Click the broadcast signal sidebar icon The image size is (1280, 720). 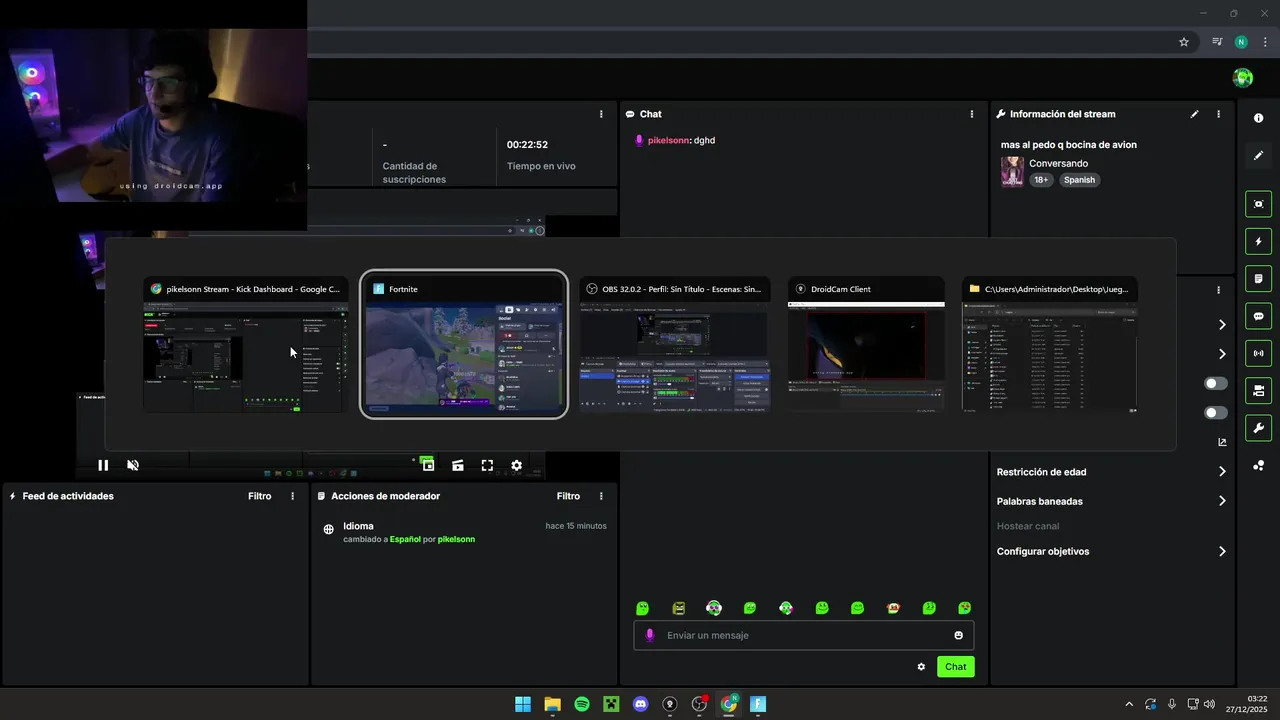point(1258,353)
